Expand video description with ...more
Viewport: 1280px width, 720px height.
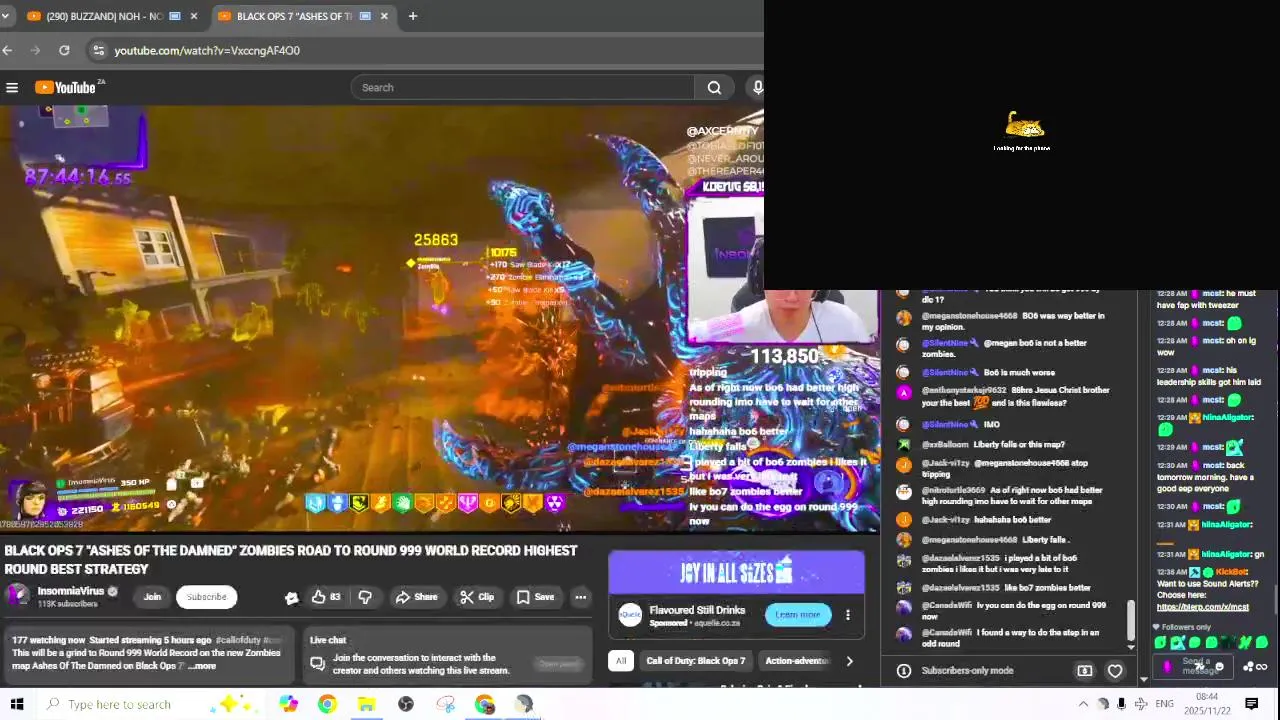pyautogui.click(x=201, y=666)
